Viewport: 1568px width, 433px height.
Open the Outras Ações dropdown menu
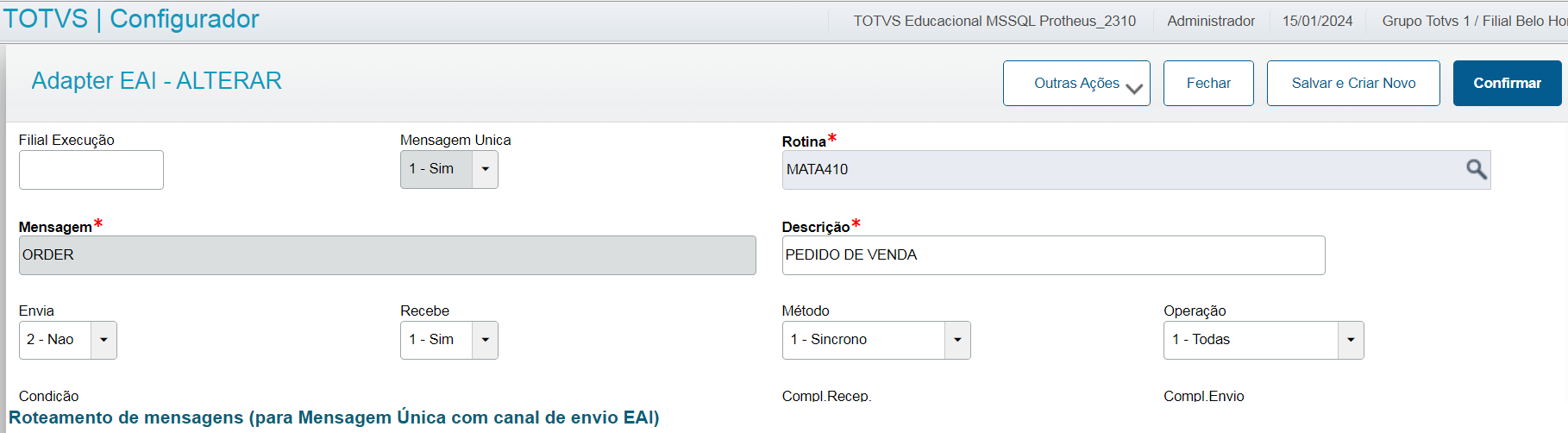point(1076,84)
